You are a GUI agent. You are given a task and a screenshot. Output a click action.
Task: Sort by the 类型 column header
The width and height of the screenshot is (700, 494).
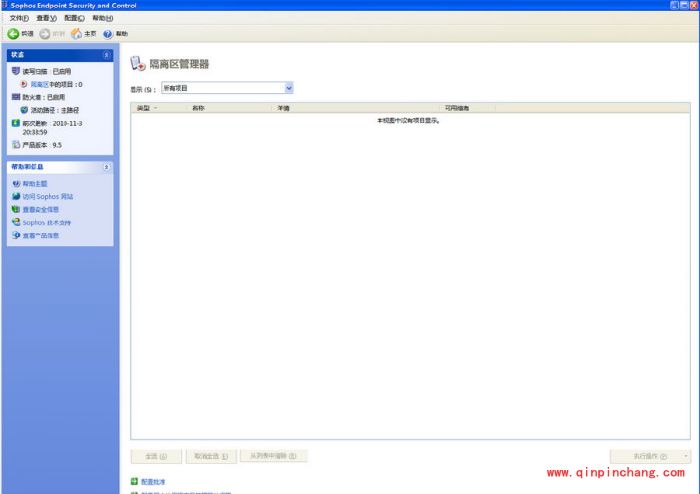tap(159, 108)
